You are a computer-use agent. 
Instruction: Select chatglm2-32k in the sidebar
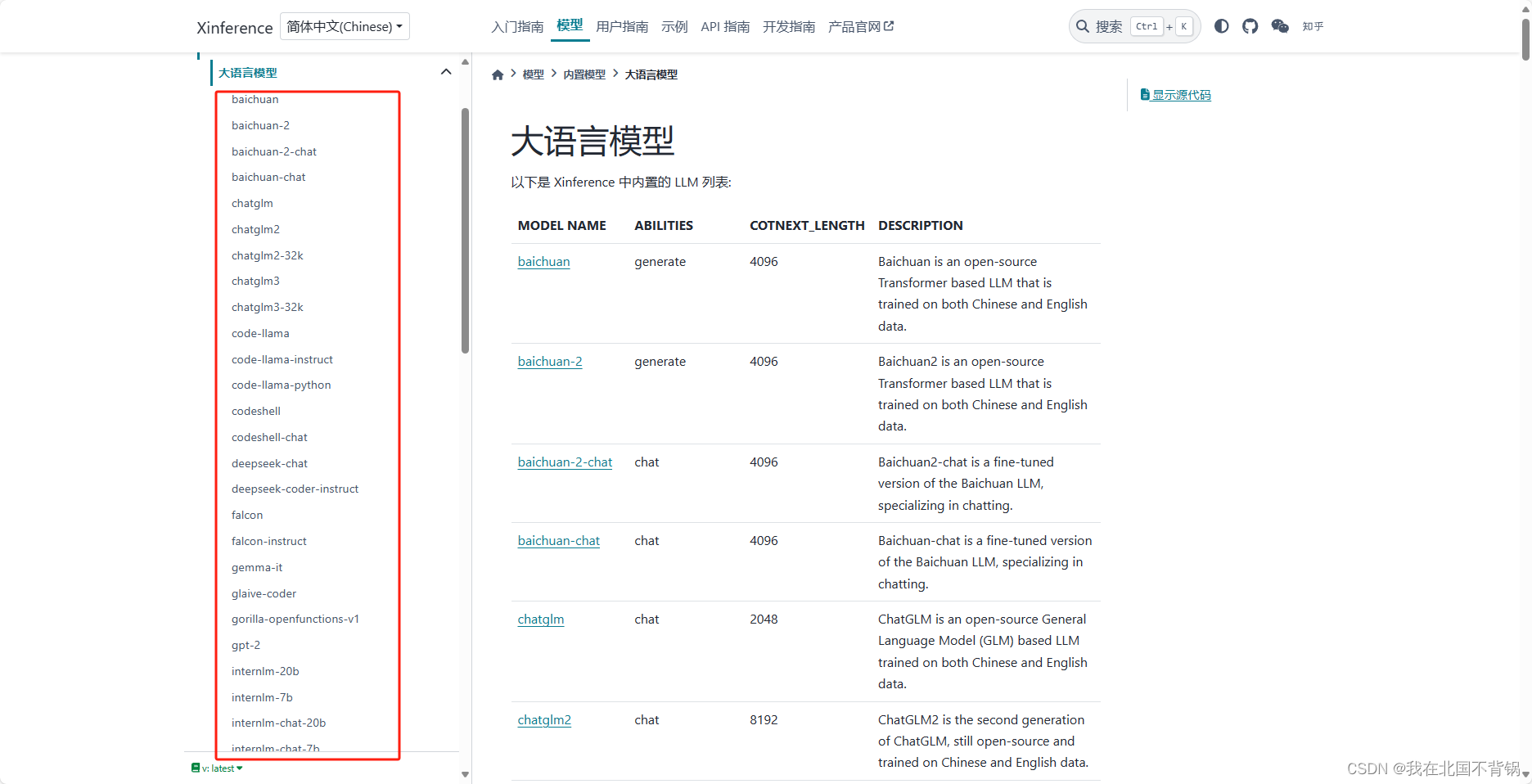(267, 255)
